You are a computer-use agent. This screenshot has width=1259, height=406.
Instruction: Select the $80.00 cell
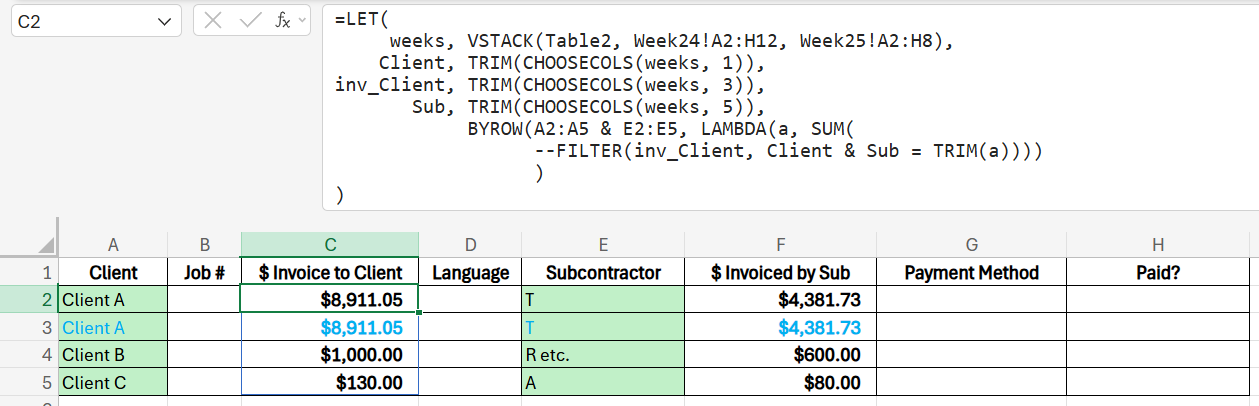pos(780,382)
